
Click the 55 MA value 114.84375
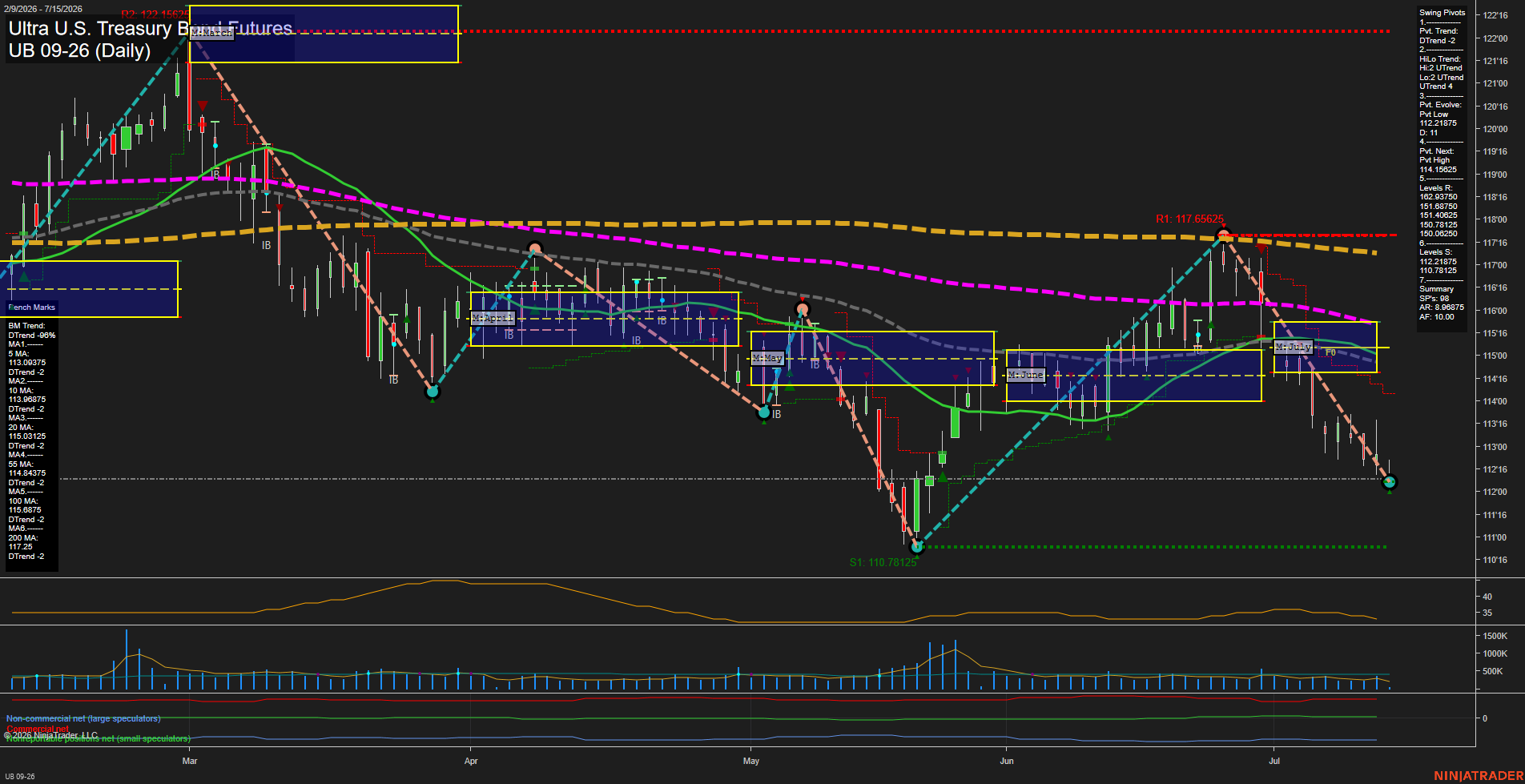coord(27,473)
